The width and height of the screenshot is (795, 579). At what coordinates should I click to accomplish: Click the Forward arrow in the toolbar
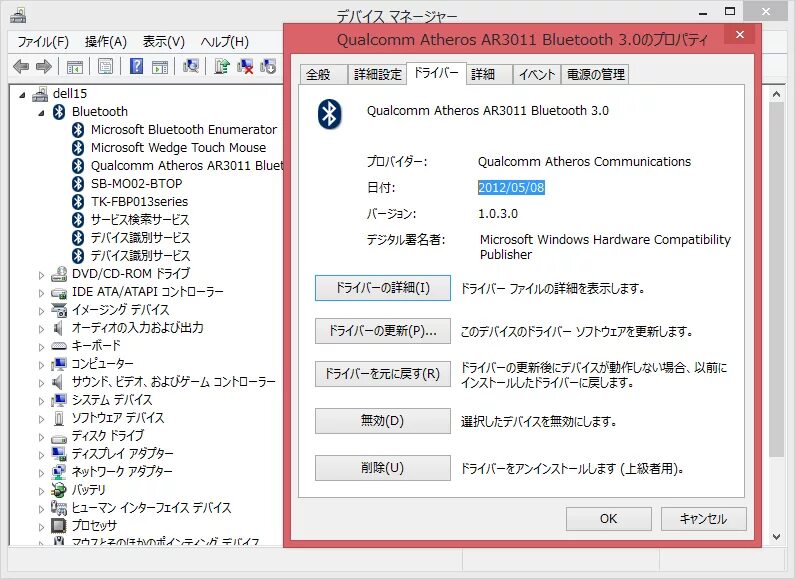(44, 66)
